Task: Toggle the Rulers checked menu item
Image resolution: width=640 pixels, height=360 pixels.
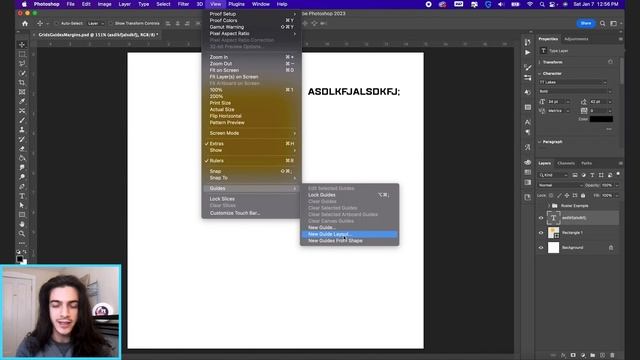Action: coord(251,161)
